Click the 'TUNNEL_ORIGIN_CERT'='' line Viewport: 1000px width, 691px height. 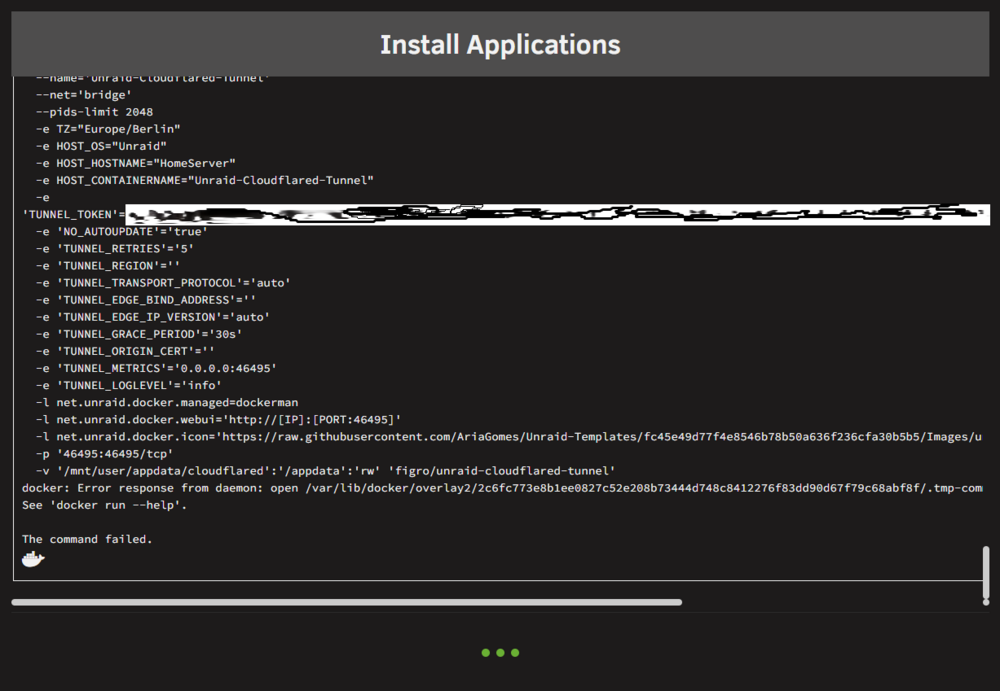click(x=125, y=352)
